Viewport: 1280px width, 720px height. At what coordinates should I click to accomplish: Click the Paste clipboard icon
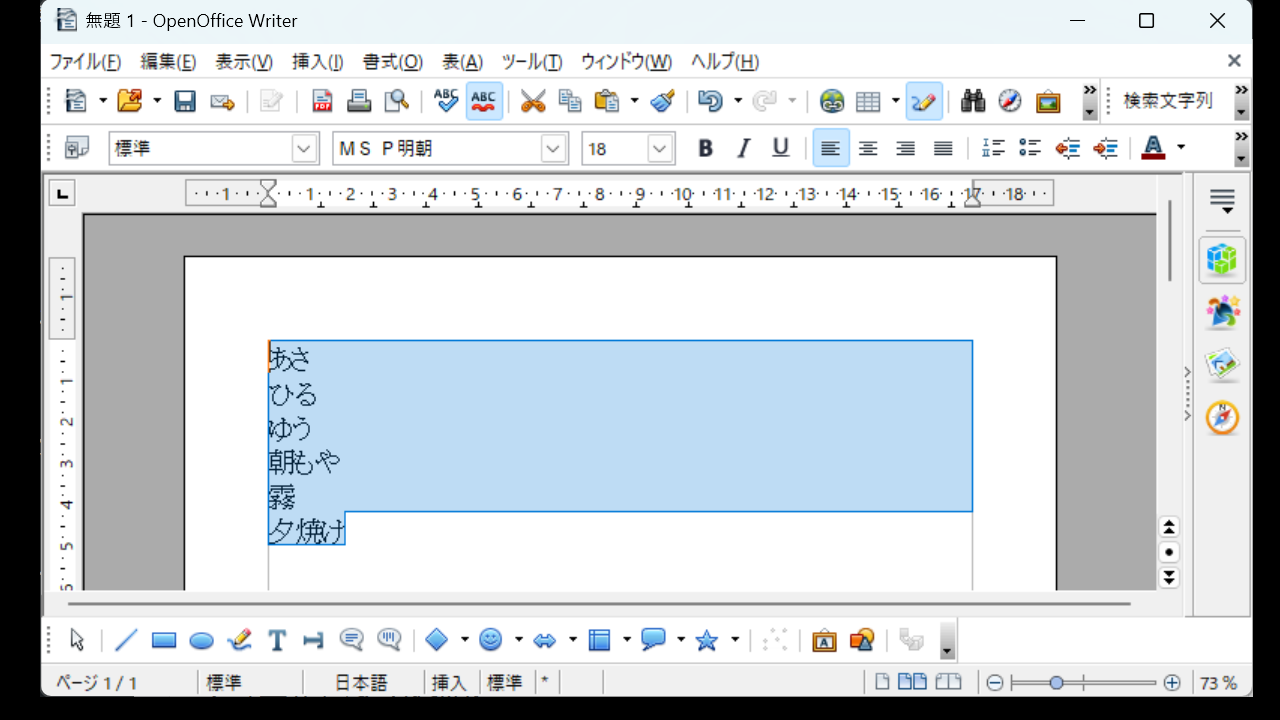point(607,101)
